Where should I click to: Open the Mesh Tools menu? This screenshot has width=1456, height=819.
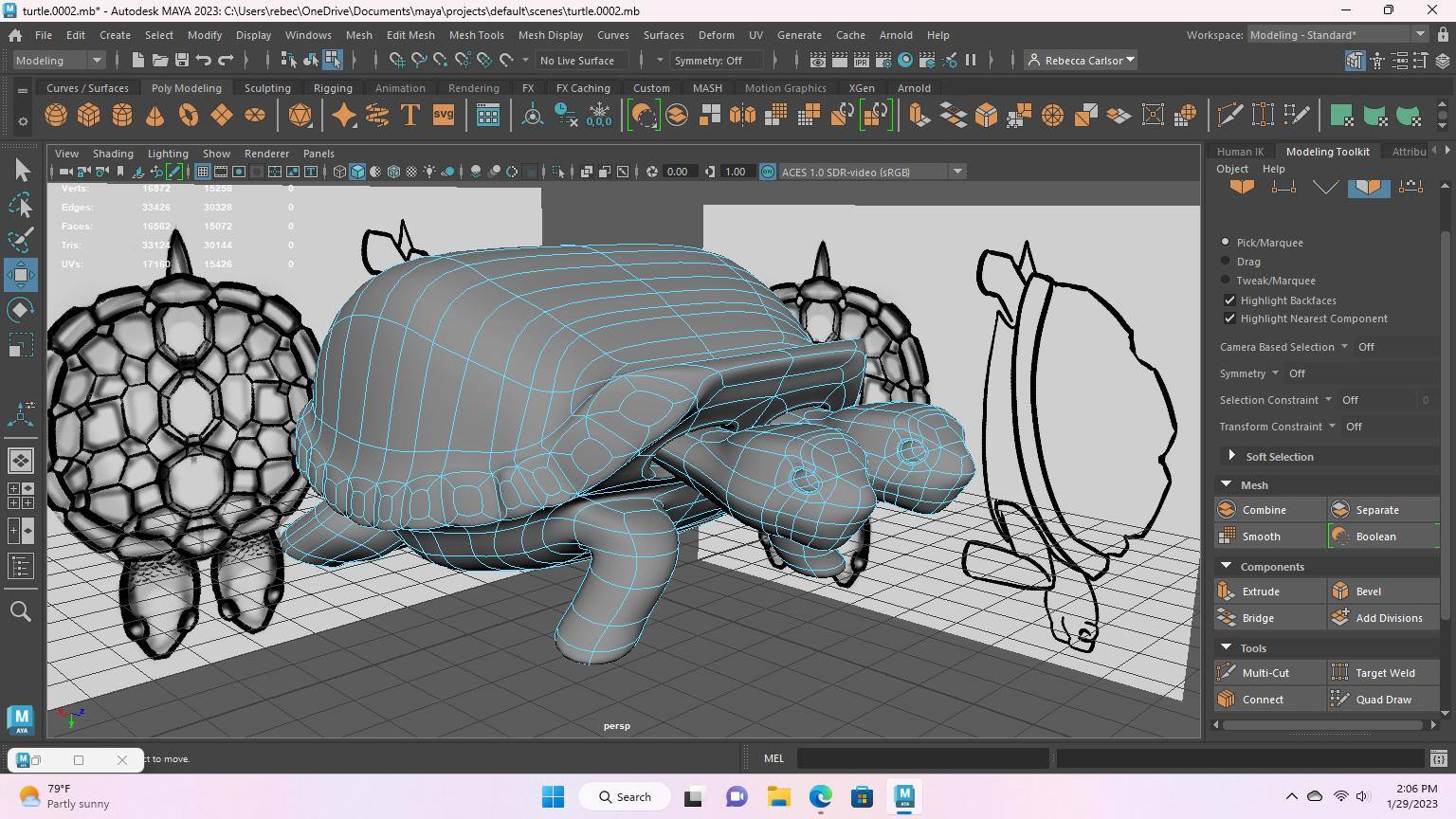pyautogui.click(x=476, y=35)
